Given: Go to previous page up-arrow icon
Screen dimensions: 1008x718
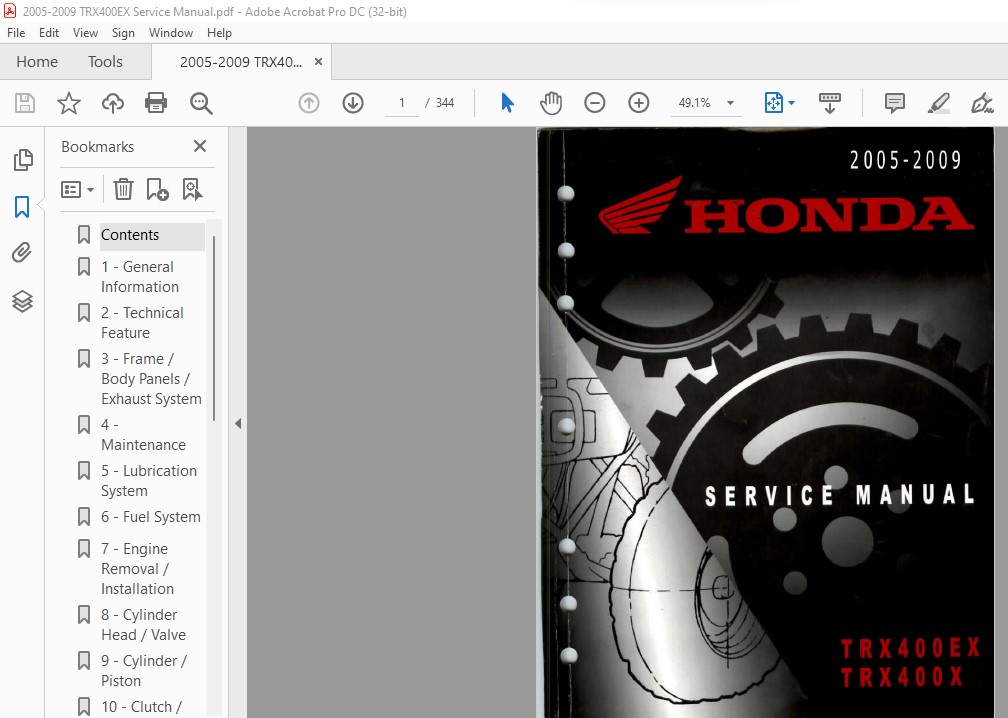Looking at the screenshot, I should click(x=309, y=103).
